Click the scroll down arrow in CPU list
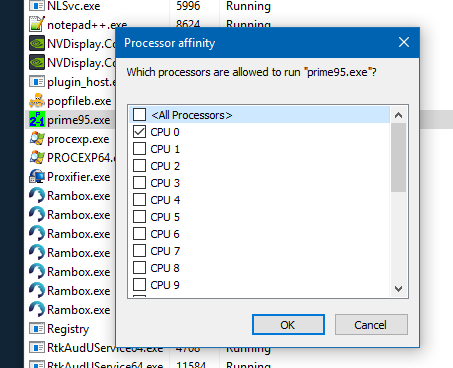Image resolution: width=453 pixels, height=368 pixels. coord(398,289)
